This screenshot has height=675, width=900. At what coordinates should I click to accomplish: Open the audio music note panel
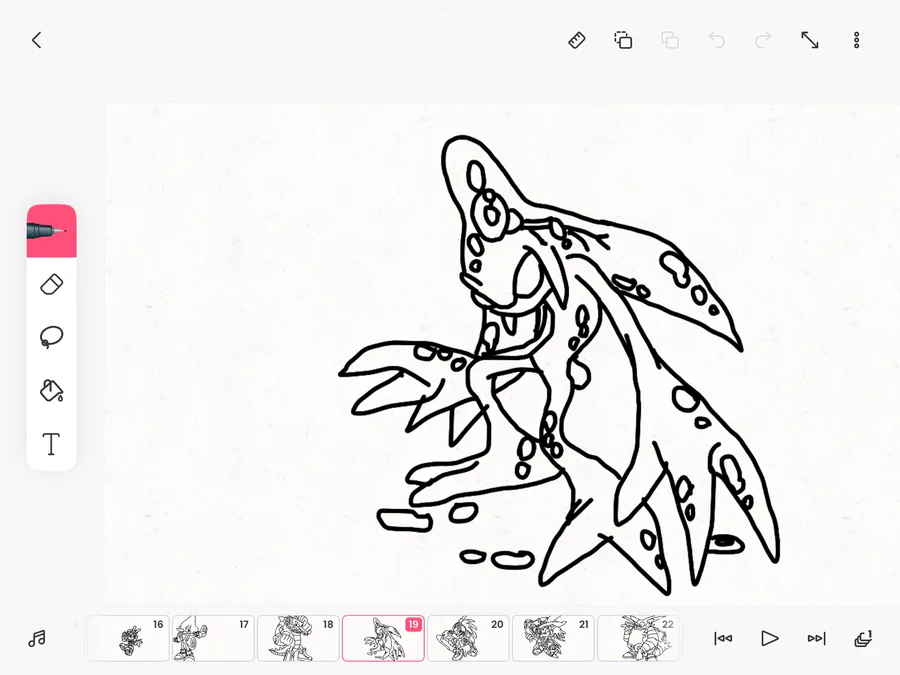pyautogui.click(x=37, y=638)
